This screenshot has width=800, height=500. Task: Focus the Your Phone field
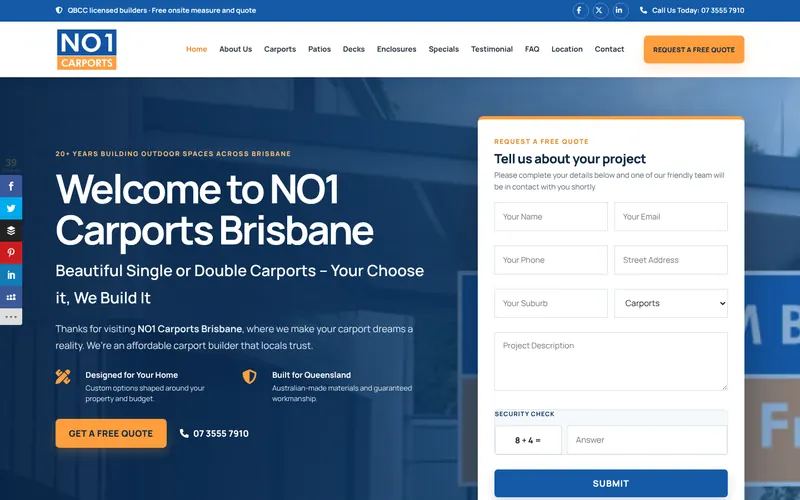[551, 260]
